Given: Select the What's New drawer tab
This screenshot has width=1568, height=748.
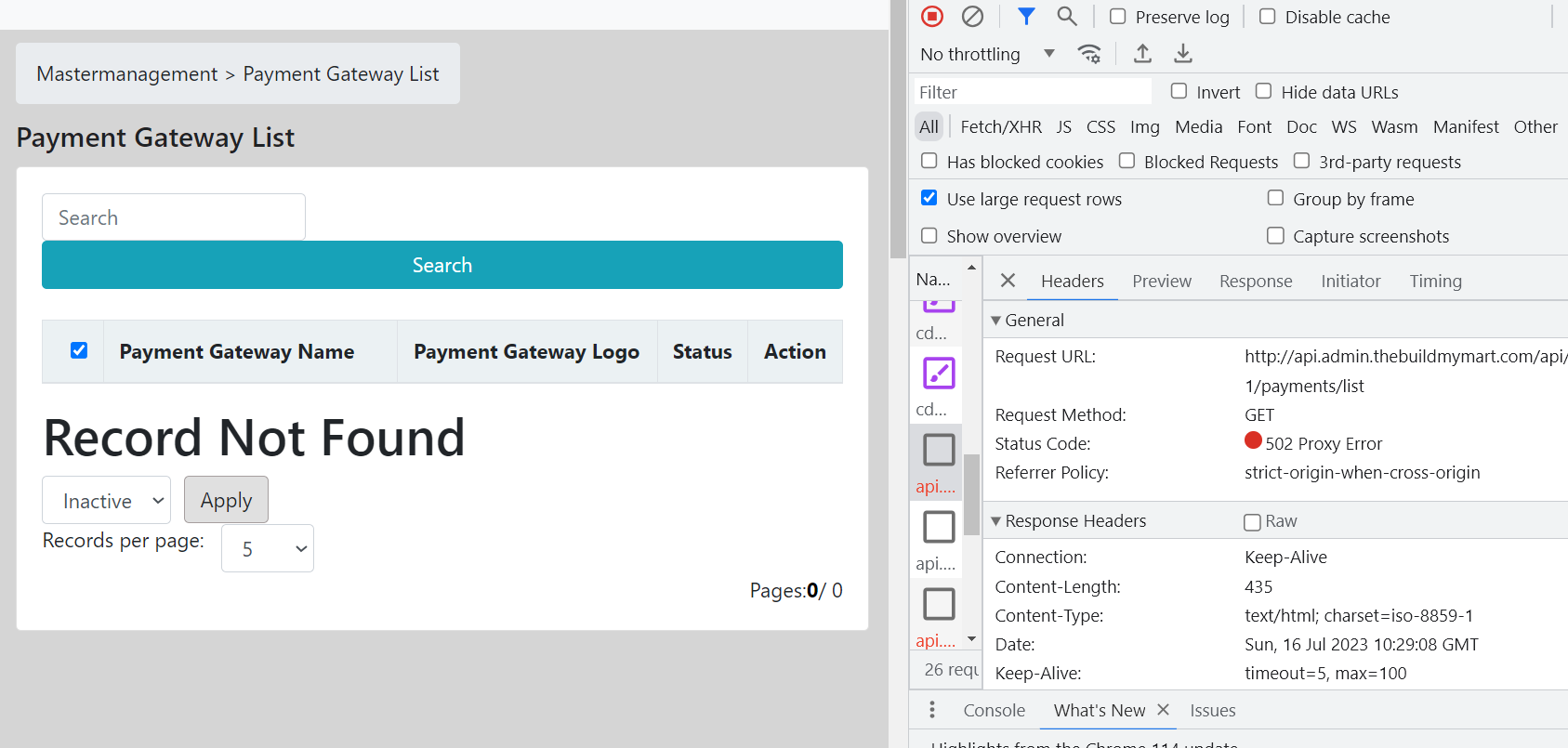Looking at the screenshot, I should [x=1100, y=710].
